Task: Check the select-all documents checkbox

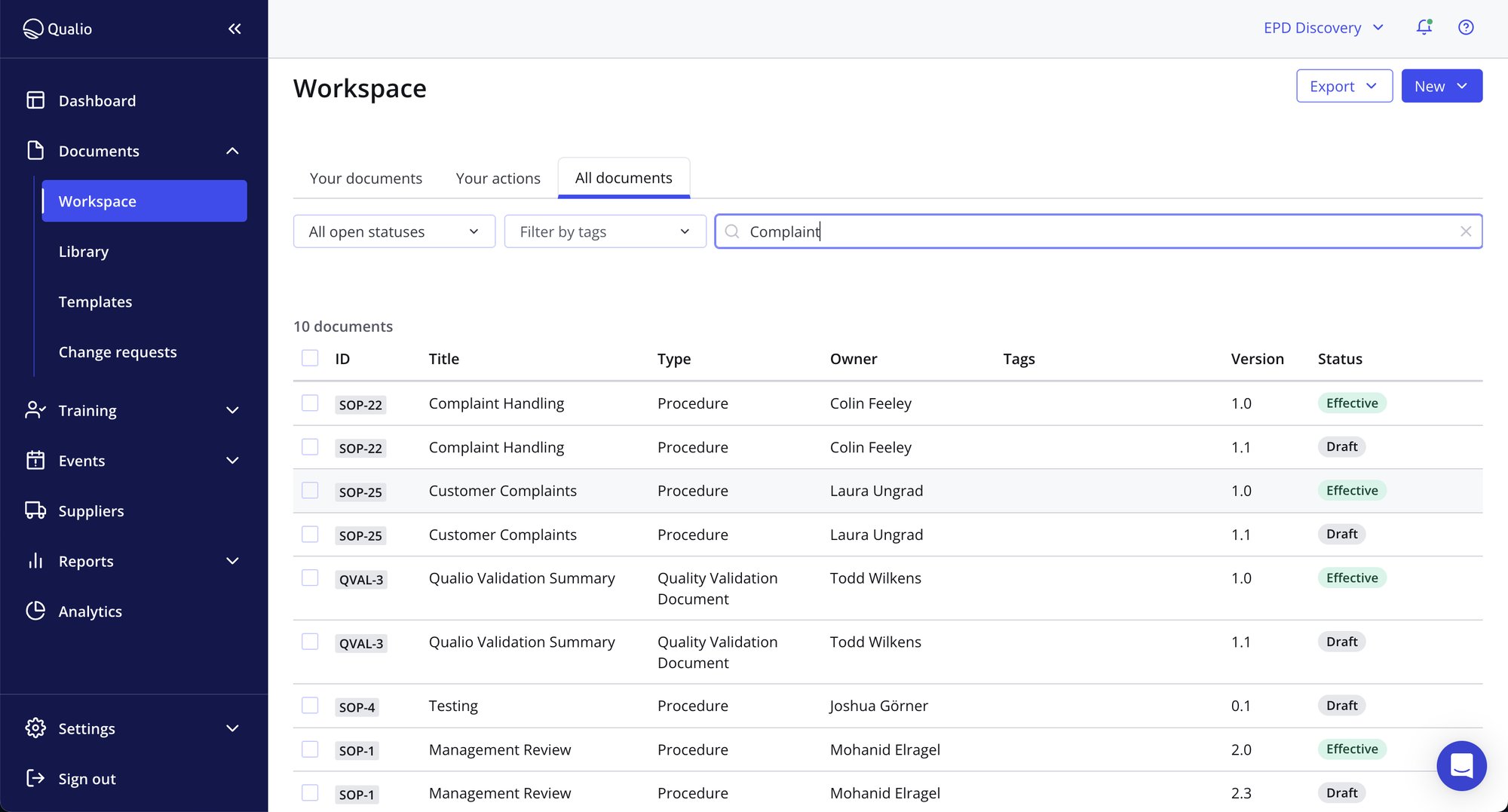Action: (x=310, y=358)
